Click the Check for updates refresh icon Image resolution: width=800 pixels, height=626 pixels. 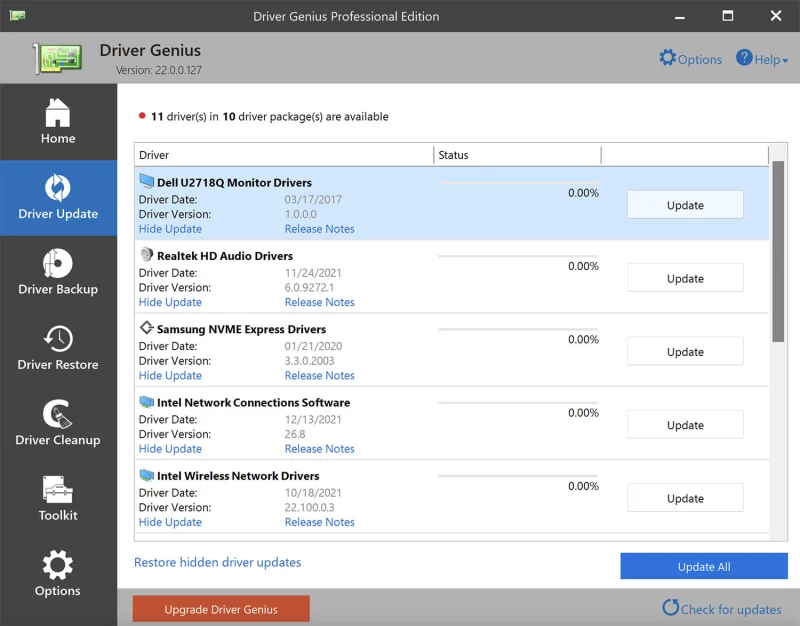tap(670, 607)
